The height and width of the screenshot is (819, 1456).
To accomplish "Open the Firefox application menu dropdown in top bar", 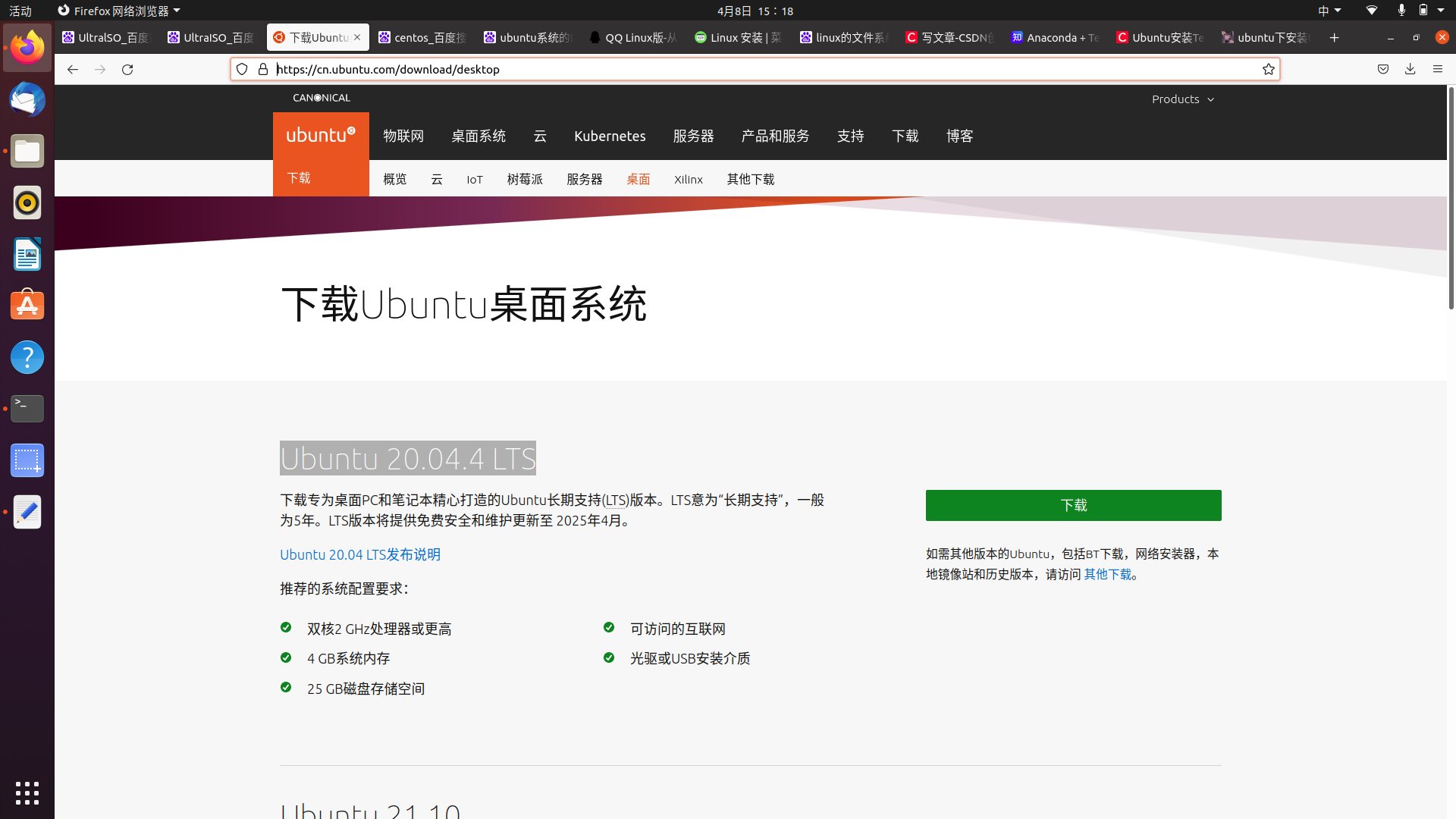I will (119, 11).
